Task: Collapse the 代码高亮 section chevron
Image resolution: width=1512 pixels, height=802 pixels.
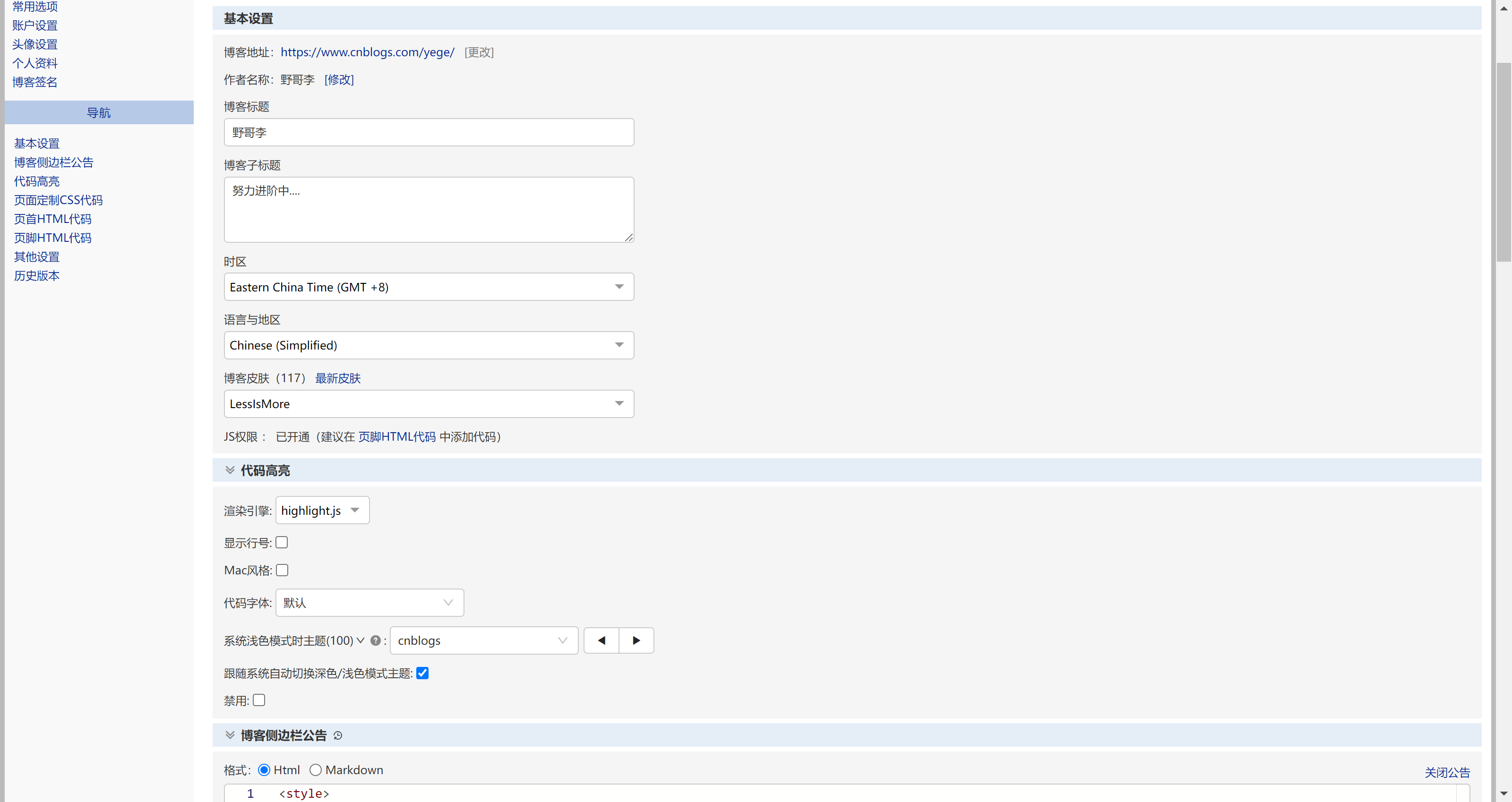Action: (x=230, y=470)
